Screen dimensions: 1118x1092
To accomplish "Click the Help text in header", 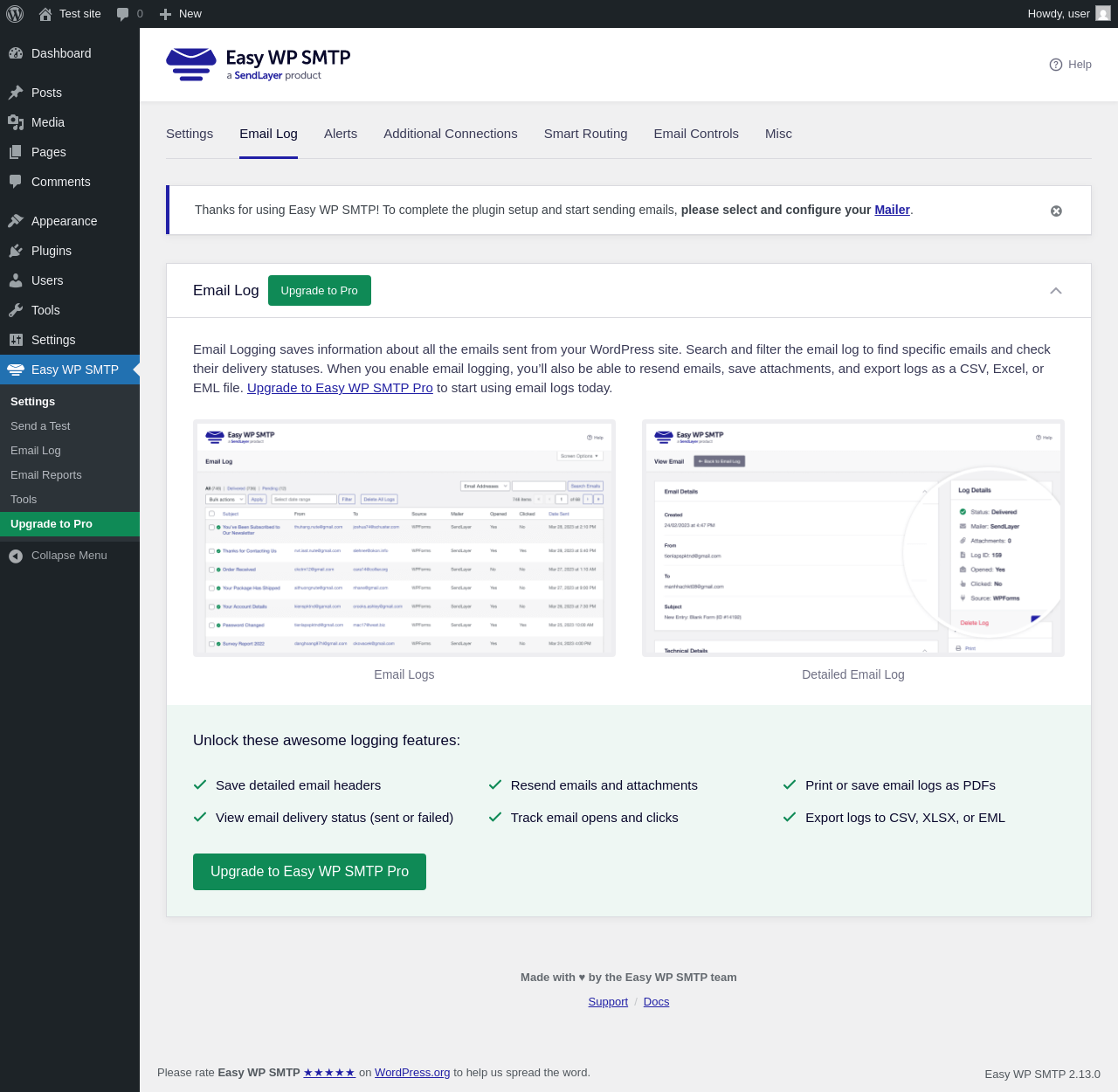I will (x=1080, y=65).
